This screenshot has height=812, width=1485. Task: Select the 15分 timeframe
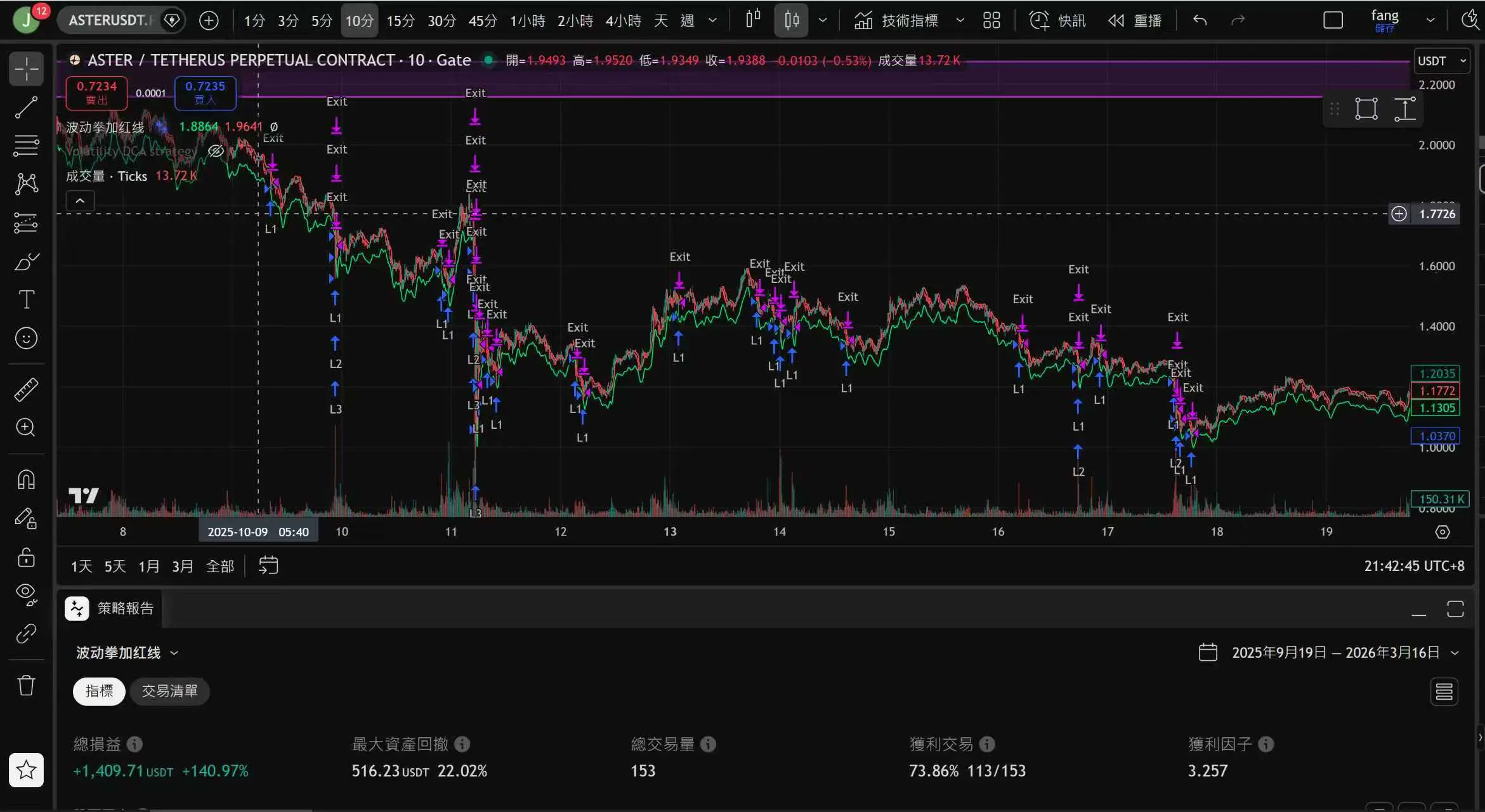[x=400, y=20]
